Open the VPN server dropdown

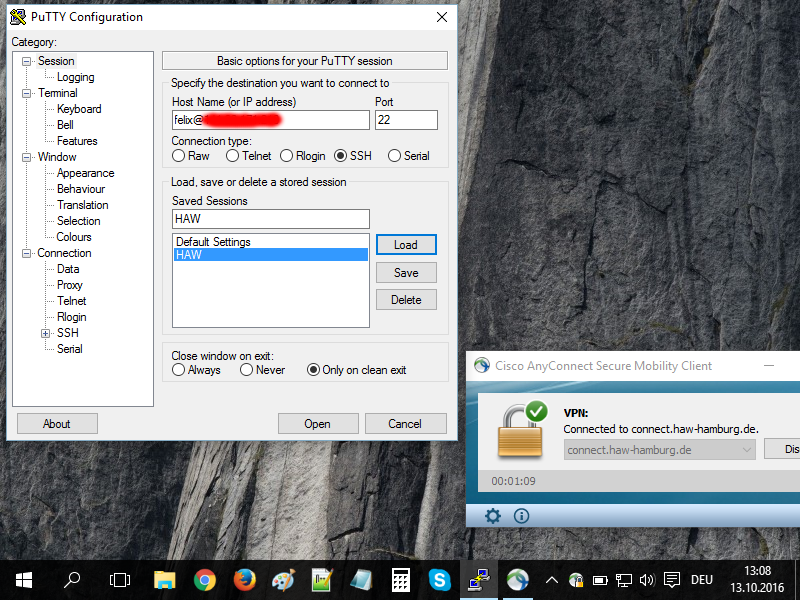tap(745, 450)
